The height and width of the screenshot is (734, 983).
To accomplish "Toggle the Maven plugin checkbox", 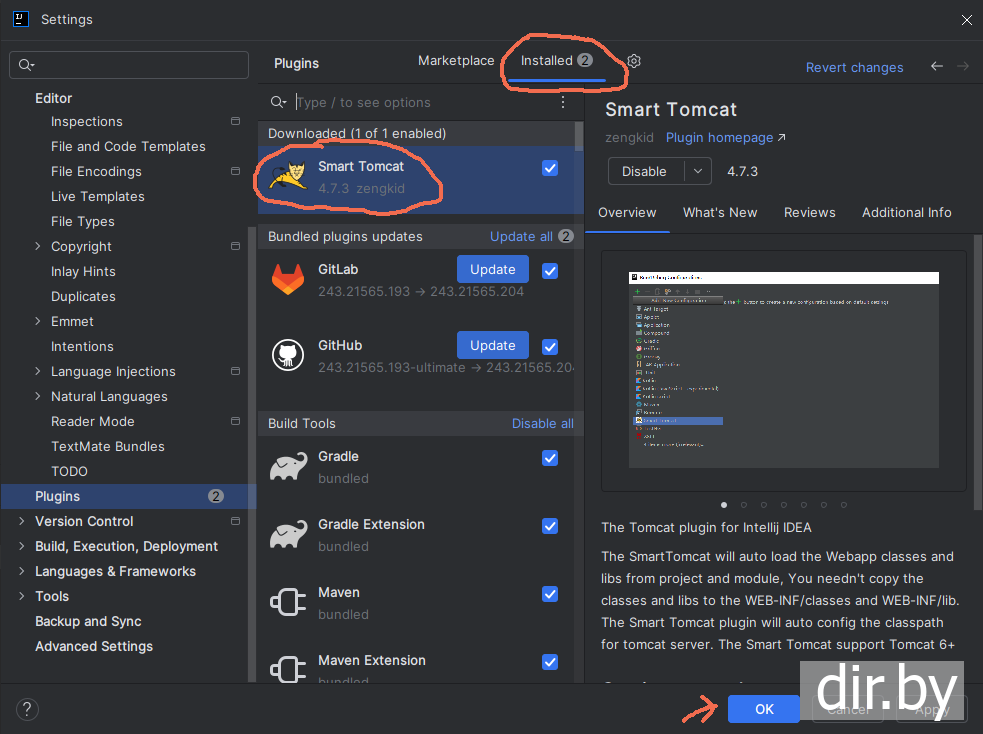I will point(550,594).
